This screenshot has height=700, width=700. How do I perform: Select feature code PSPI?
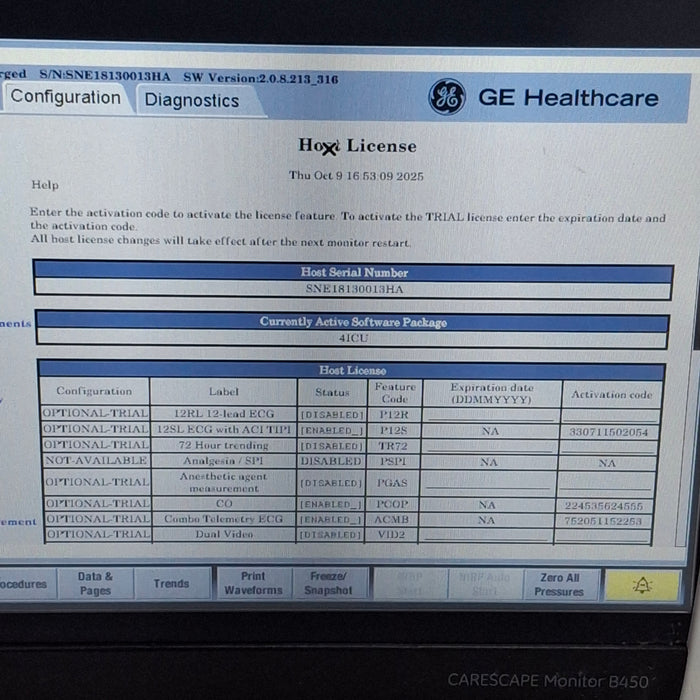393,461
